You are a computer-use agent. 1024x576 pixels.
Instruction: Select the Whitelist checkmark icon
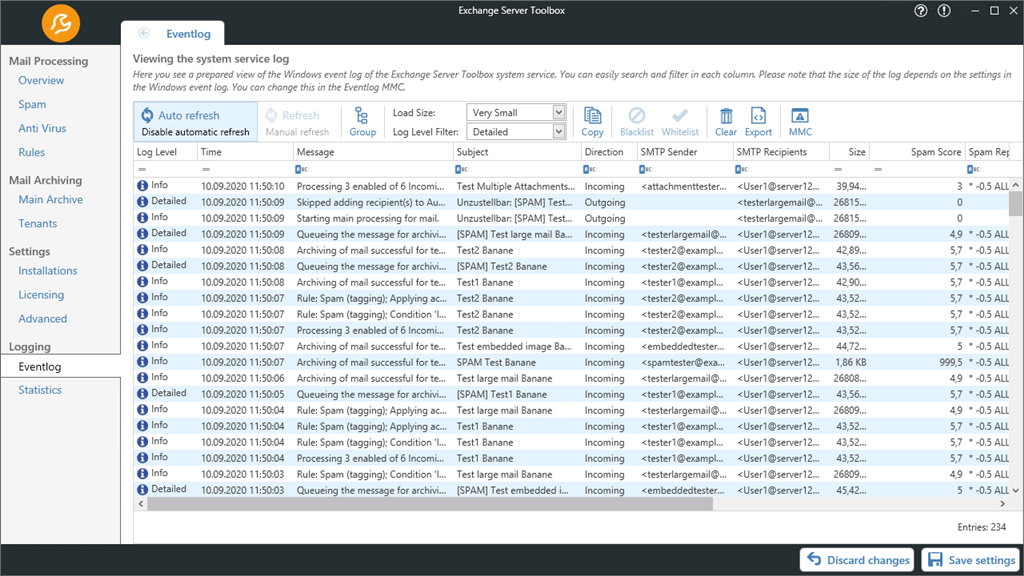679,118
